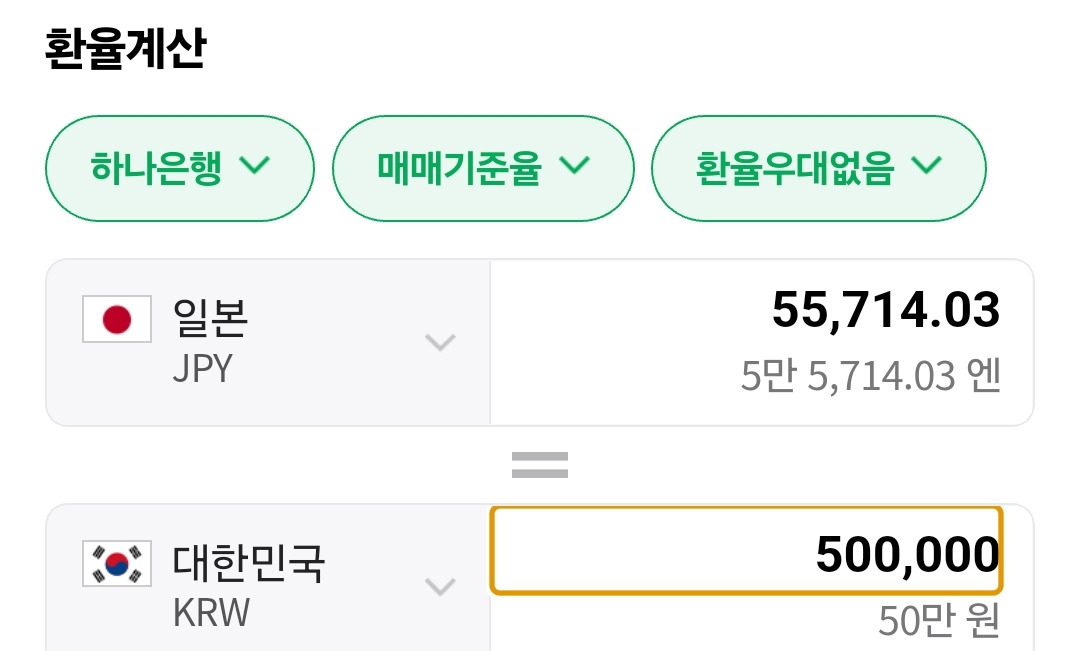Focus the KRW amount field showing 500,000
The height and width of the screenshot is (651, 1080).
click(745, 552)
